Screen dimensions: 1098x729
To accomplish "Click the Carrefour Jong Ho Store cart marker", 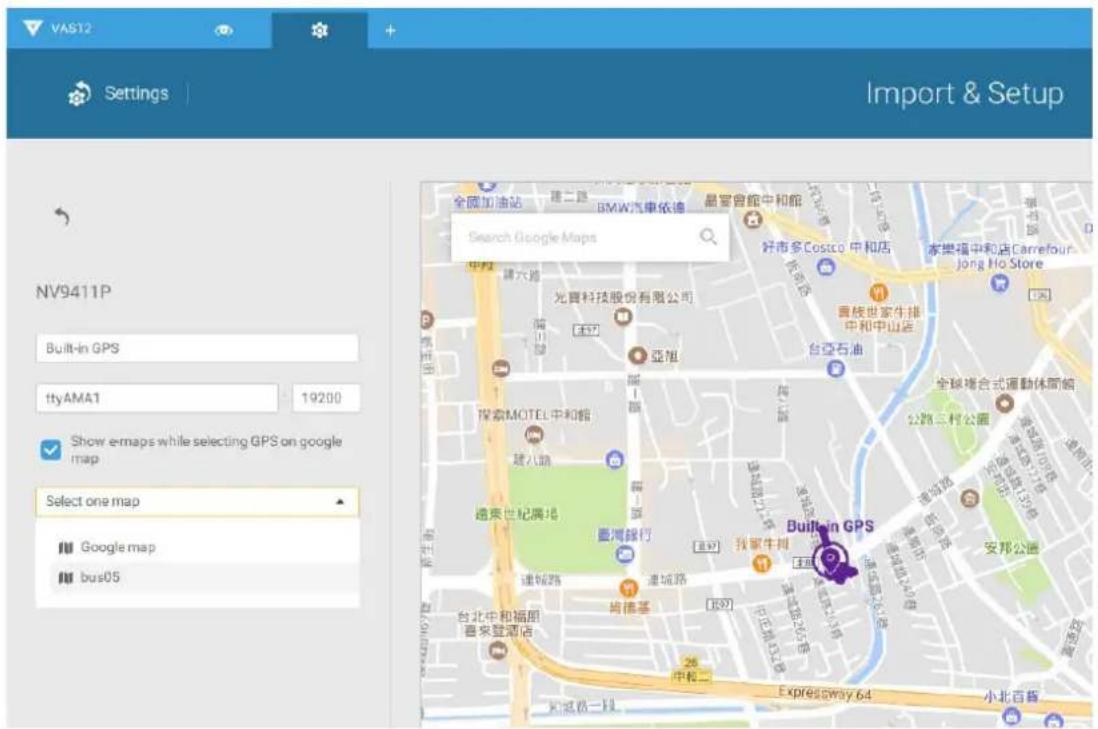I will 999,282.
